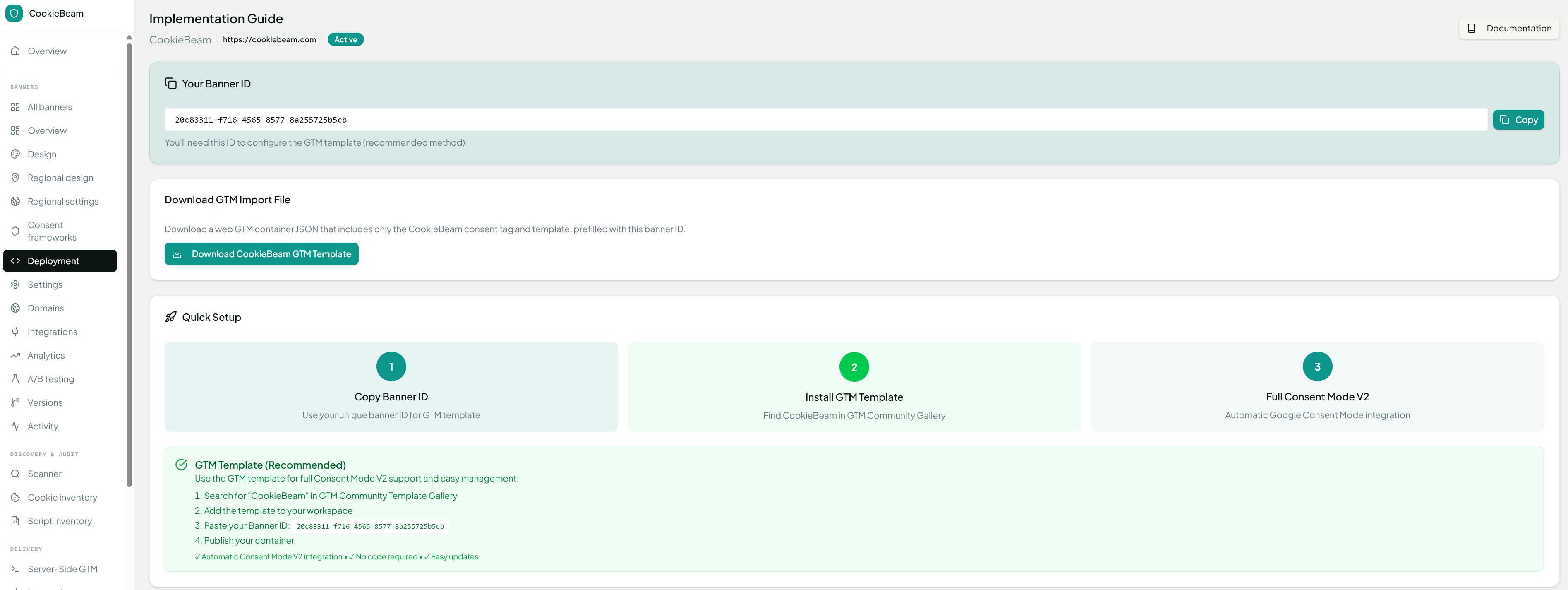Select the Copy Banner ID step card
Viewport: 1568px width, 590px height.
(391, 387)
